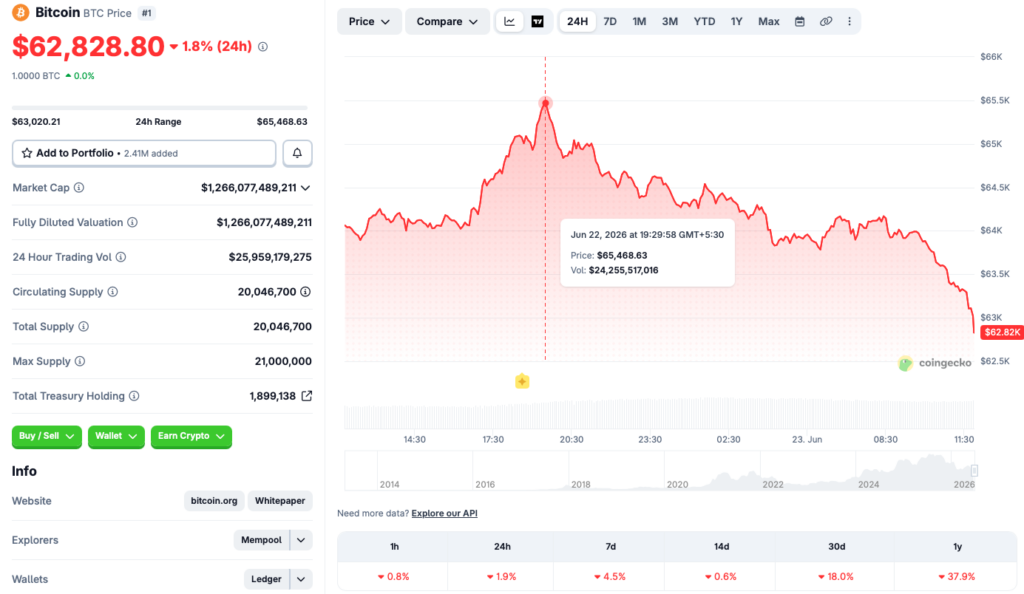Show Total Treasury Holding info tooltip
1024x594 pixels.
point(134,396)
